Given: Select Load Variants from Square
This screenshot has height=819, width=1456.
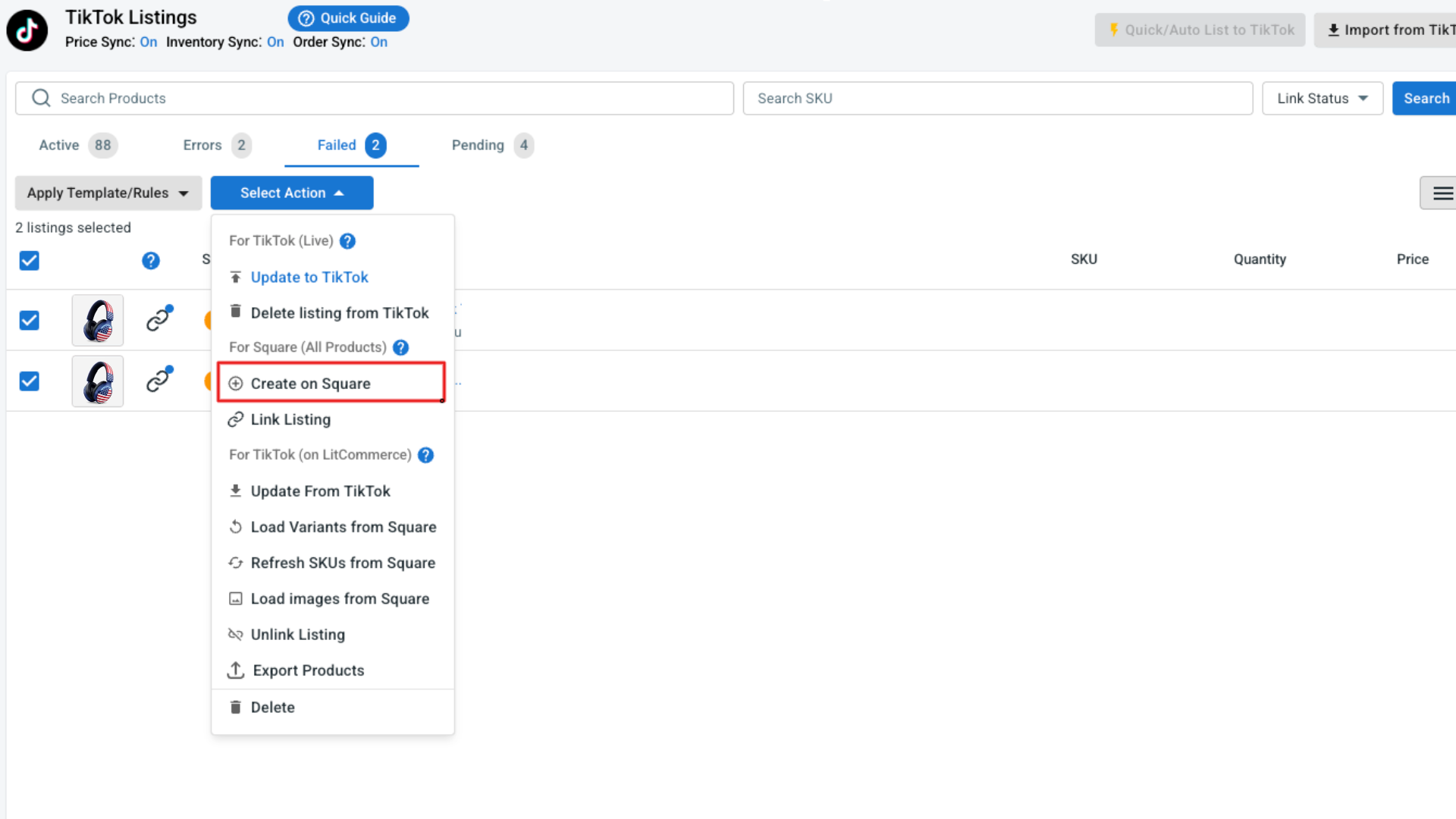Looking at the screenshot, I should coord(333,527).
